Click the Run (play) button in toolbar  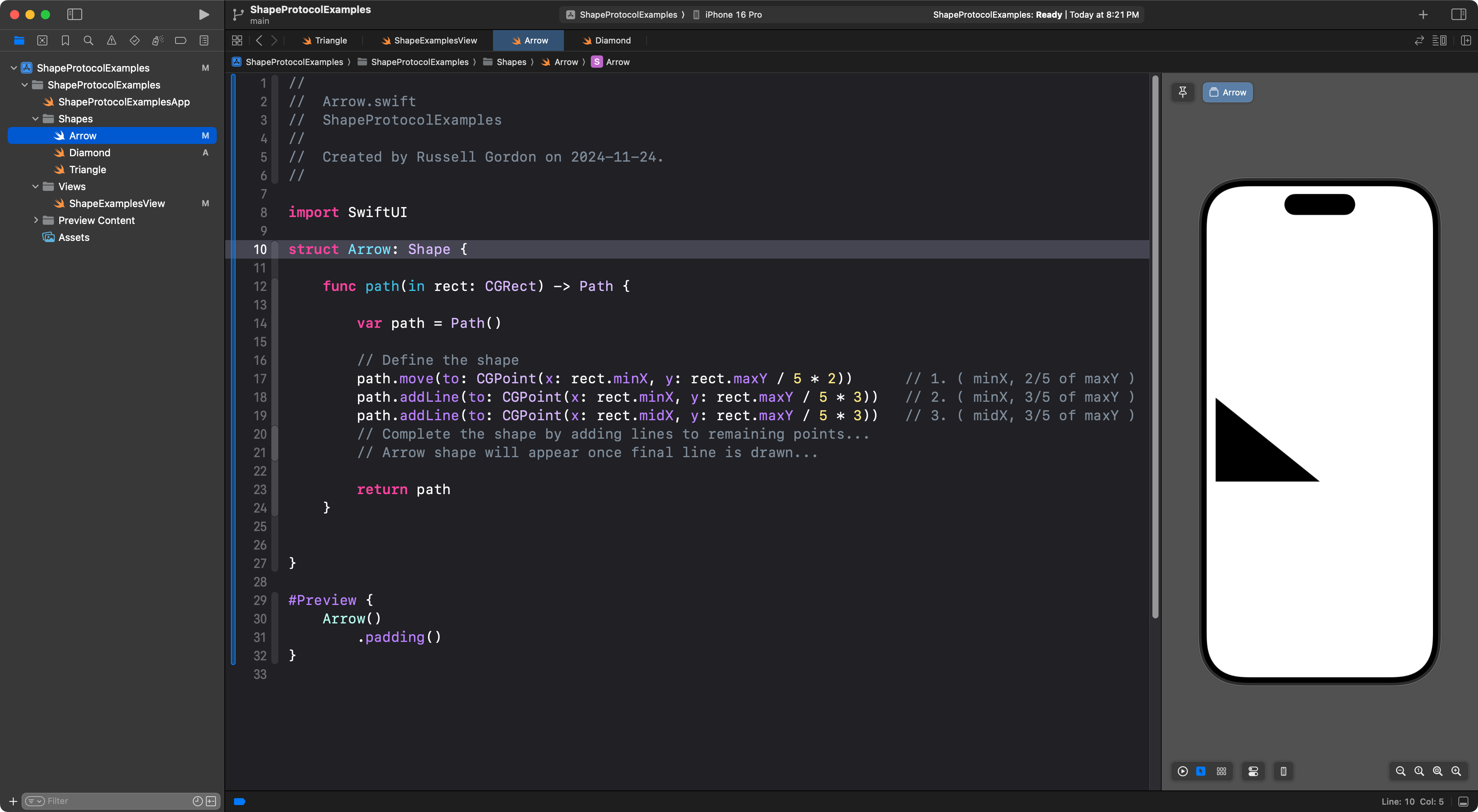(x=204, y=14)
